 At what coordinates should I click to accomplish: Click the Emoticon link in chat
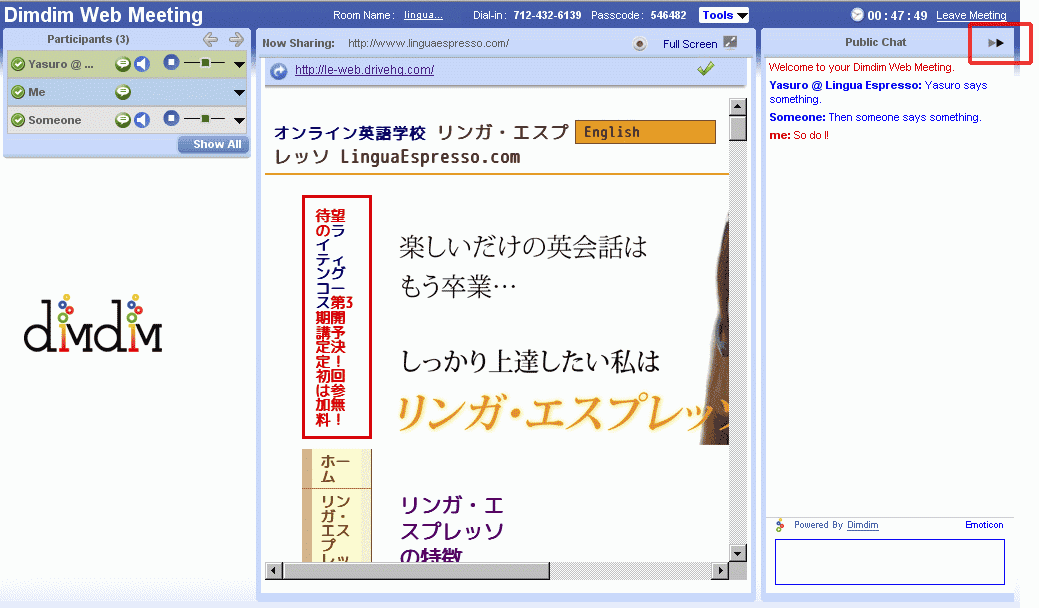(x=984, y=525)
